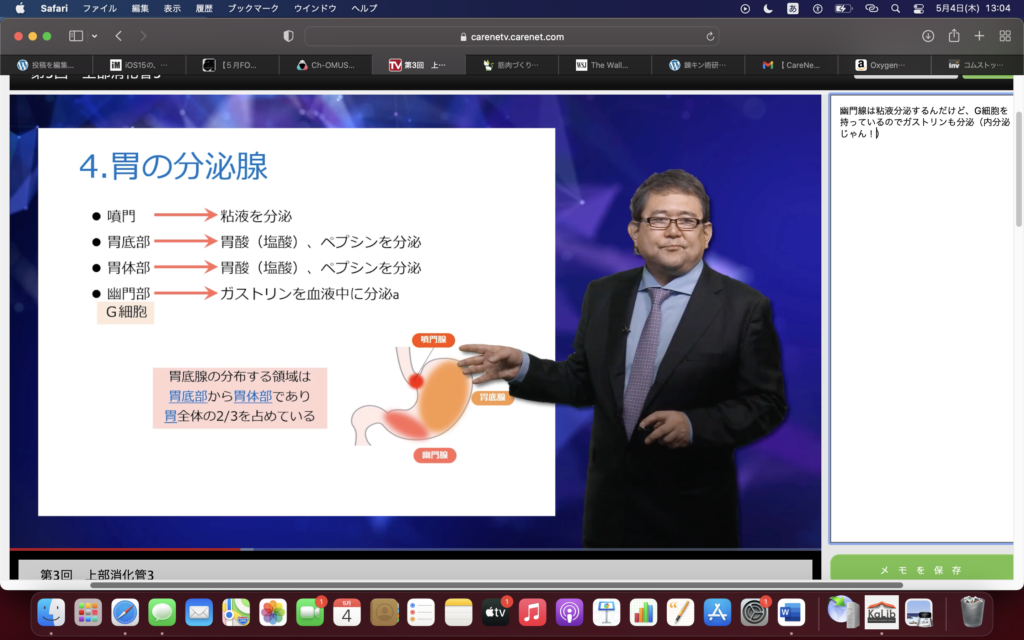Screen dimensions: 1024x640
Task: Click the new tab plus icon
Action: tap(979, 36)
